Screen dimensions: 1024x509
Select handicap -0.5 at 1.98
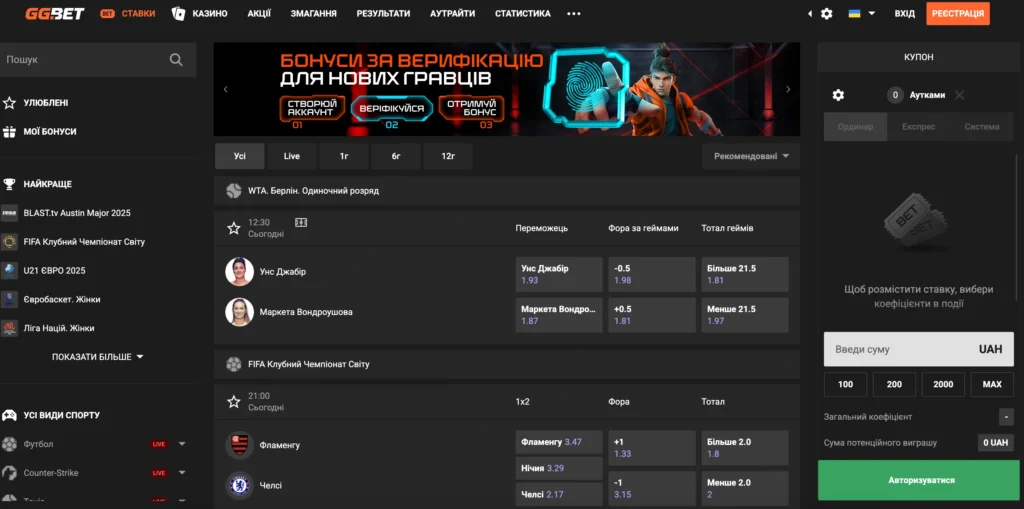click(652, 274)
